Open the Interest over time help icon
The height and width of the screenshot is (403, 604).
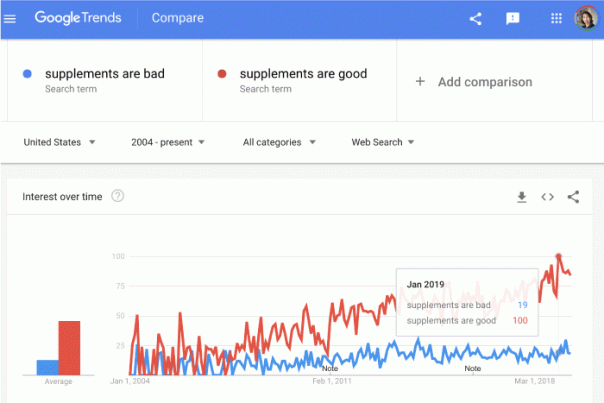tap(118, 196)
